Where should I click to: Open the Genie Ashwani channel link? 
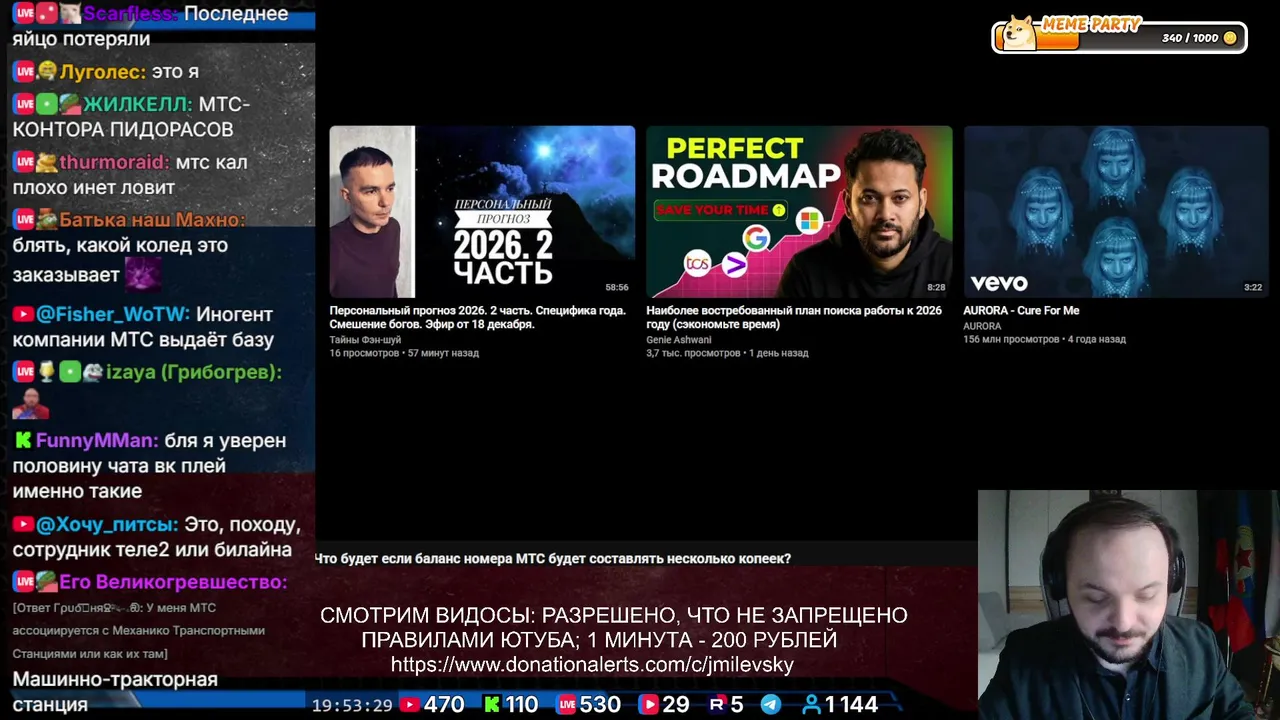coord(679,340)
